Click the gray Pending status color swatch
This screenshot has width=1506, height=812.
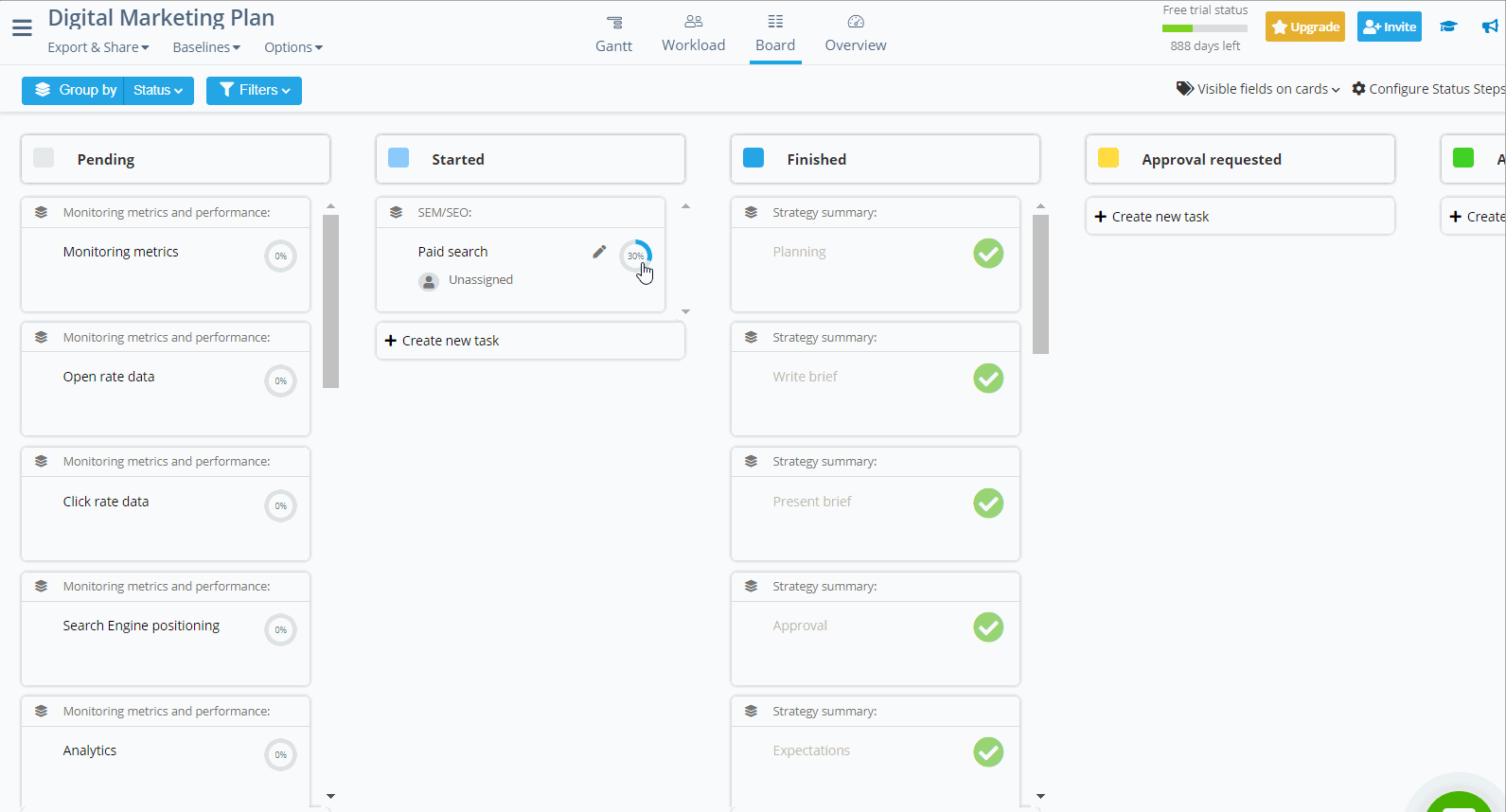pyautogui.click(x=44, y=158)
